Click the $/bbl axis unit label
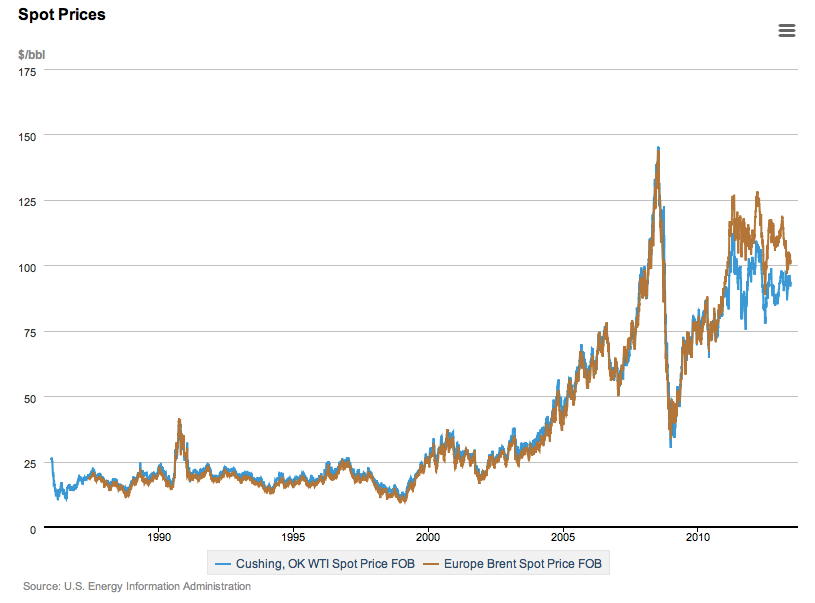 pos(31,53)
